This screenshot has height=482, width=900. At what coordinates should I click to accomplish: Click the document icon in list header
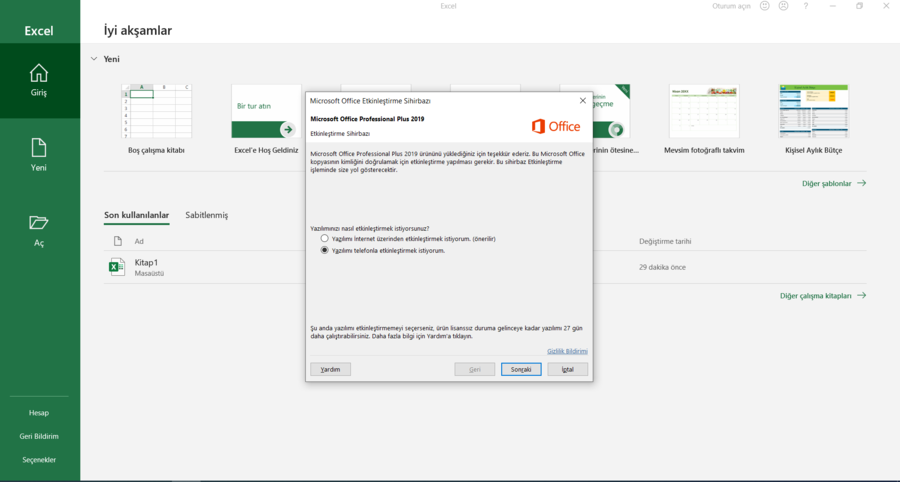pos(118,241)
